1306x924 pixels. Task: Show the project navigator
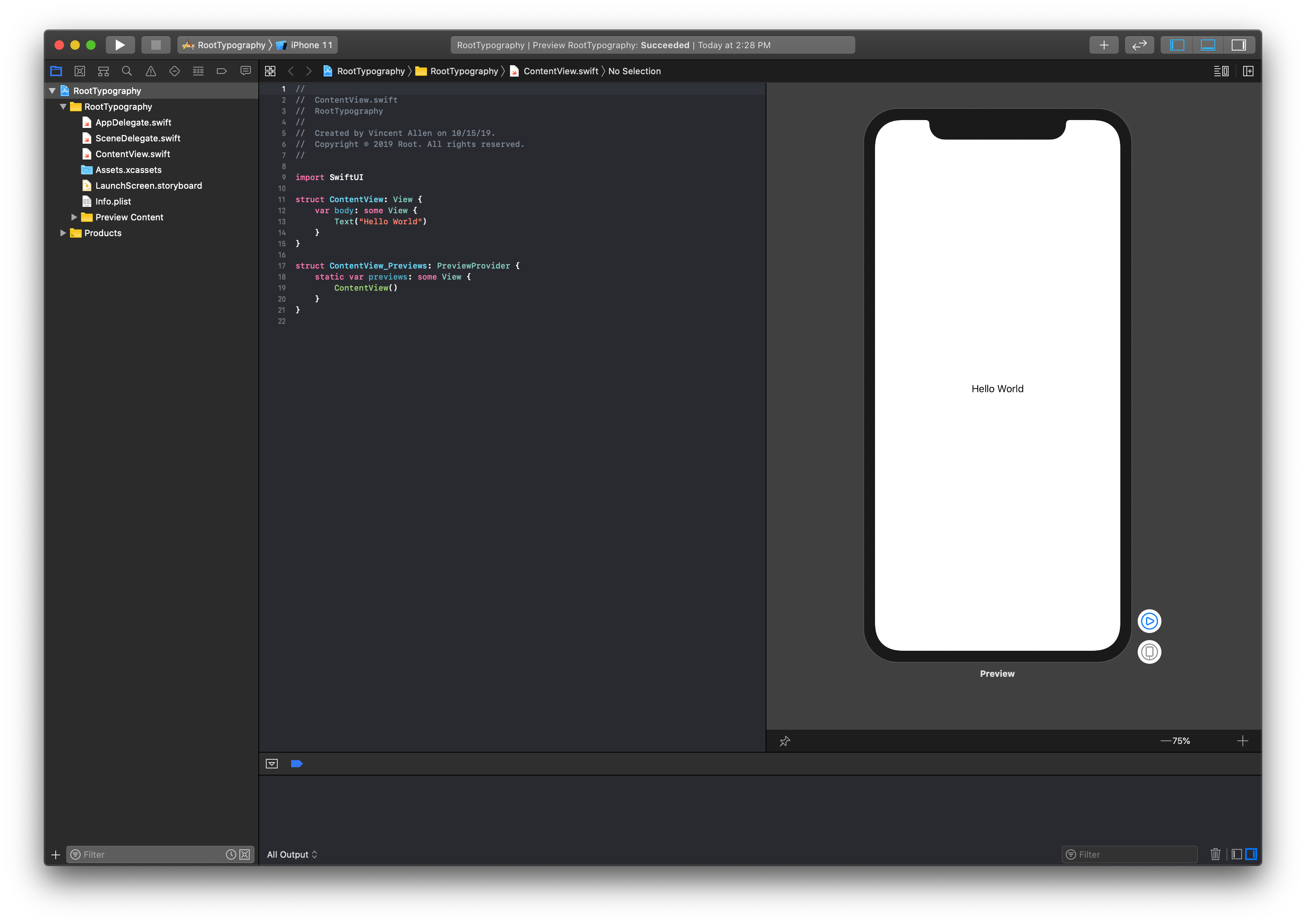point(56,71)
